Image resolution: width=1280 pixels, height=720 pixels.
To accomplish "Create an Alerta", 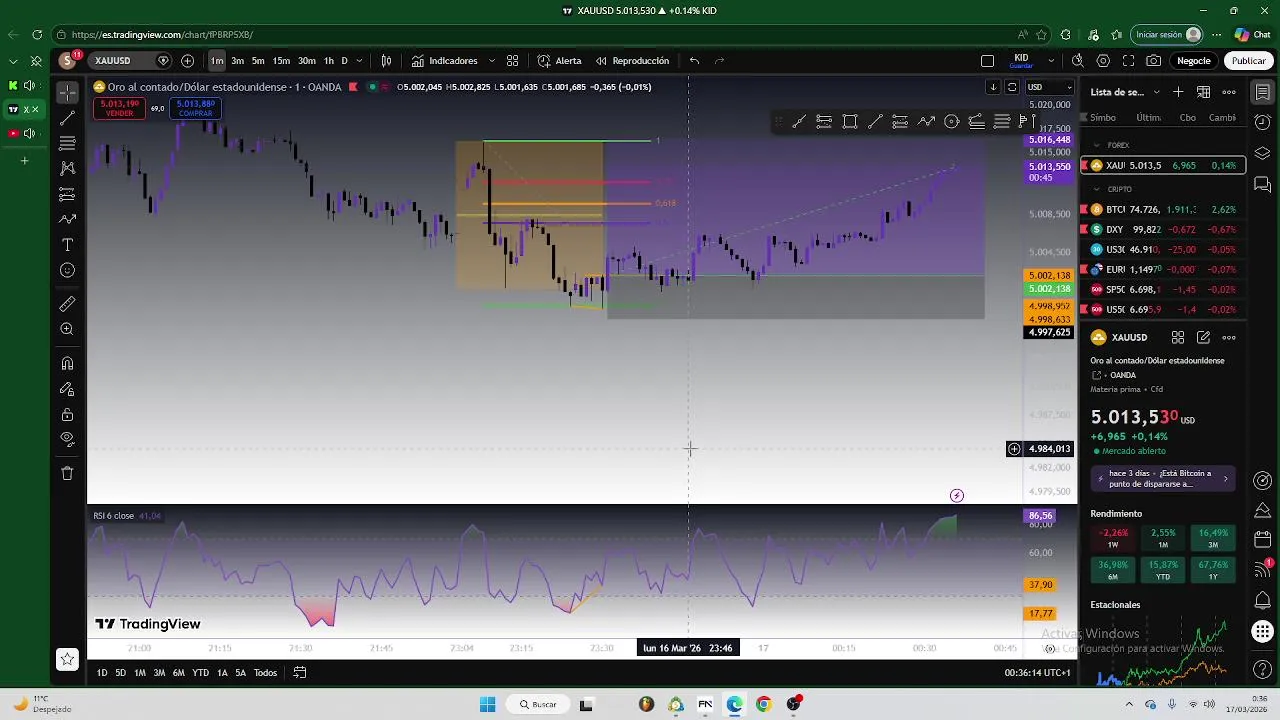I will click(559, 61).
